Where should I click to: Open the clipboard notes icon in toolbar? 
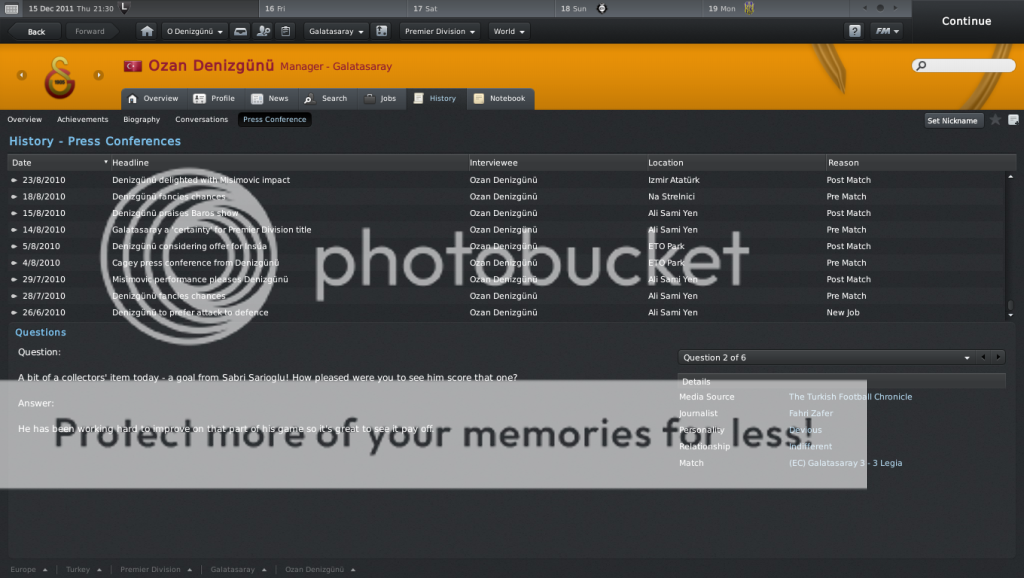pyautogui.click(x=285, y=31)
